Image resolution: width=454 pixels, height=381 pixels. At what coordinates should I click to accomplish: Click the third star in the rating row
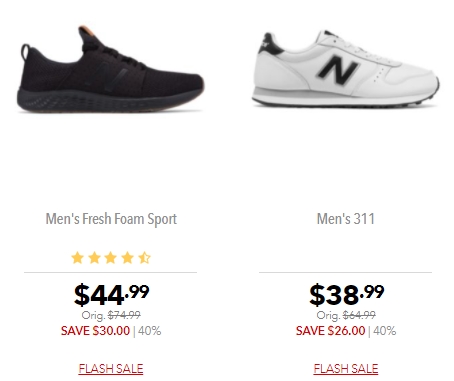[111, 258]
